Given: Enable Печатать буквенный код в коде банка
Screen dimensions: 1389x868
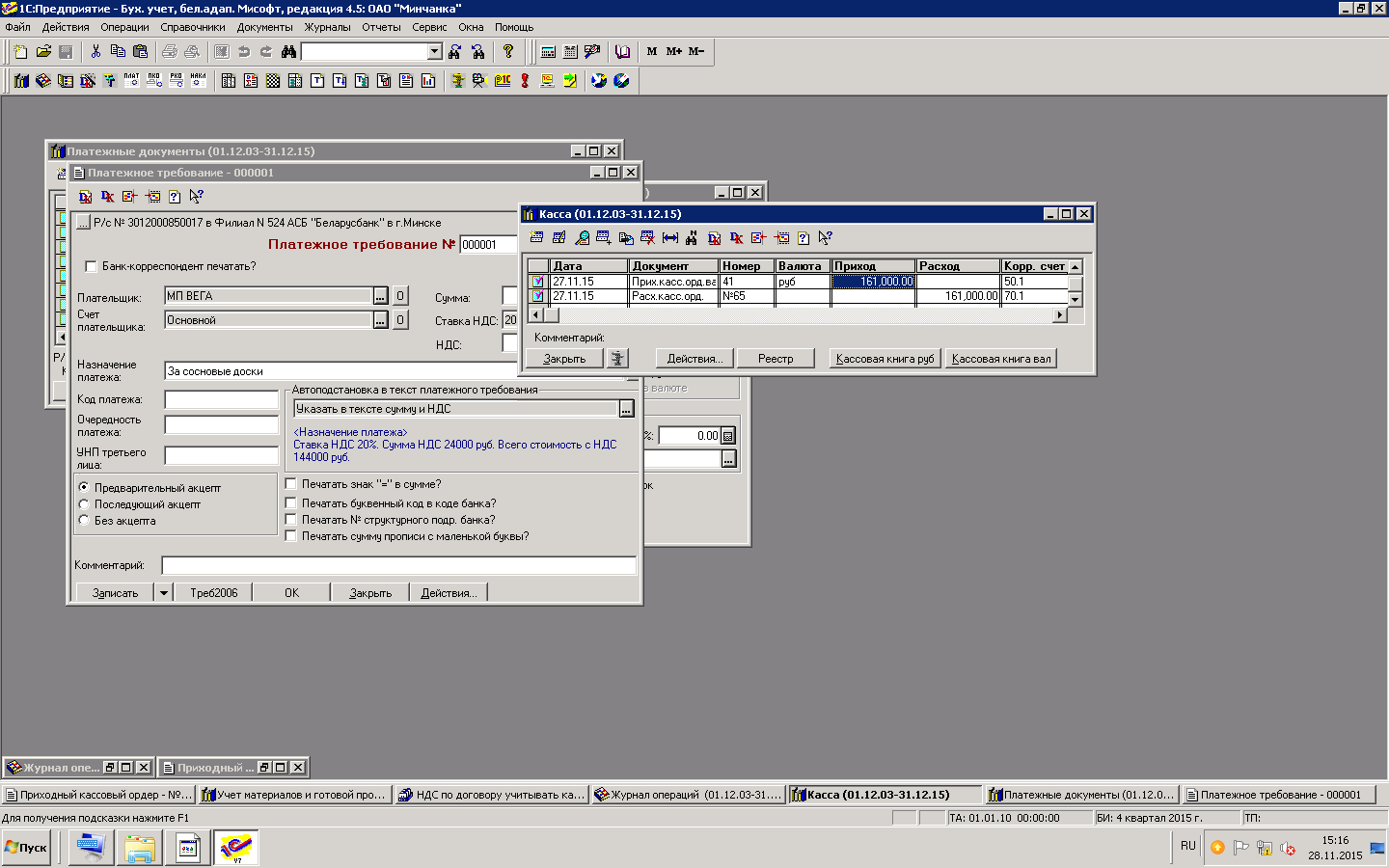Looking at the screenshot, I should coord(290,502).
